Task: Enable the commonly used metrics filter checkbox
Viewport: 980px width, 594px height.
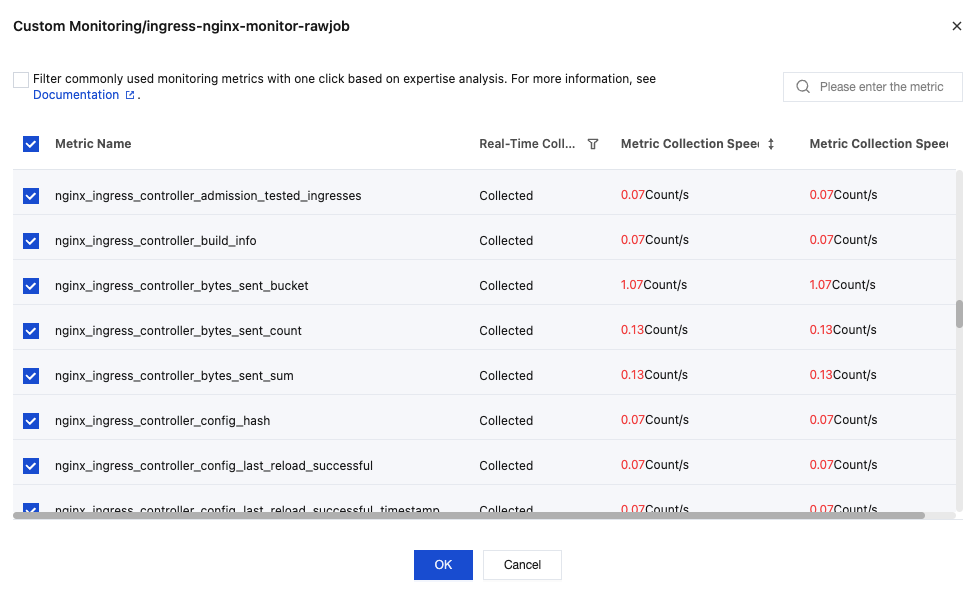Action: pyautogui.click(x=21, y=80)
